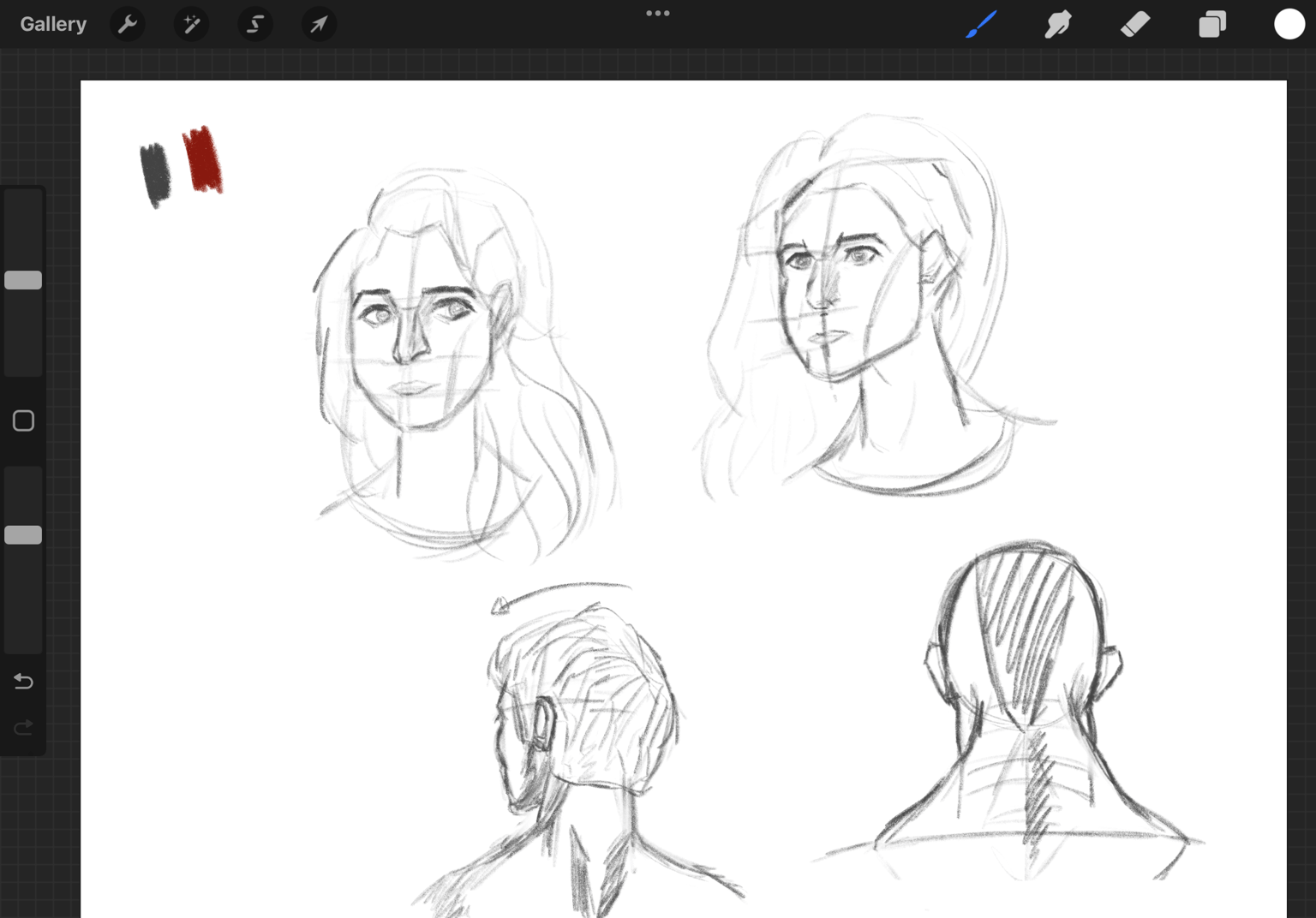Select the Eraser tool
The height and width of the screenshot is (918, 1316).
(x=1135, y=24)
